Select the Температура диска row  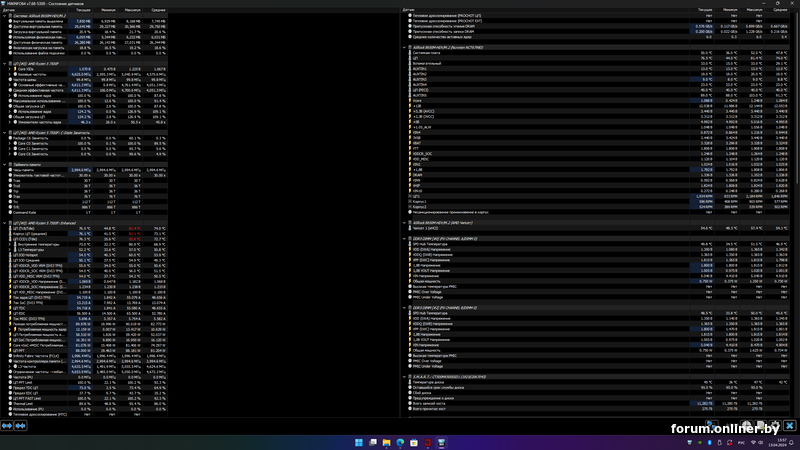(x=598, y=382)
